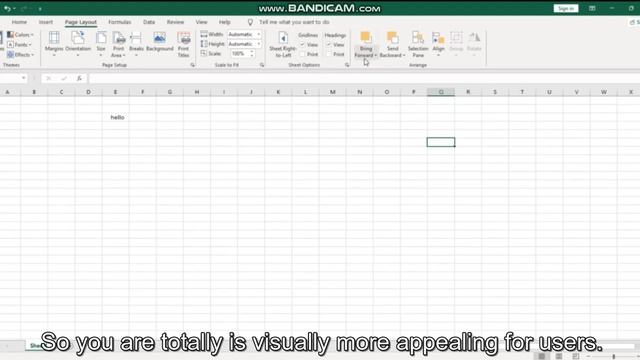Toggle the Headings View checkbox
This screenshot has height=360, width=640.
[x=329, y=44]
